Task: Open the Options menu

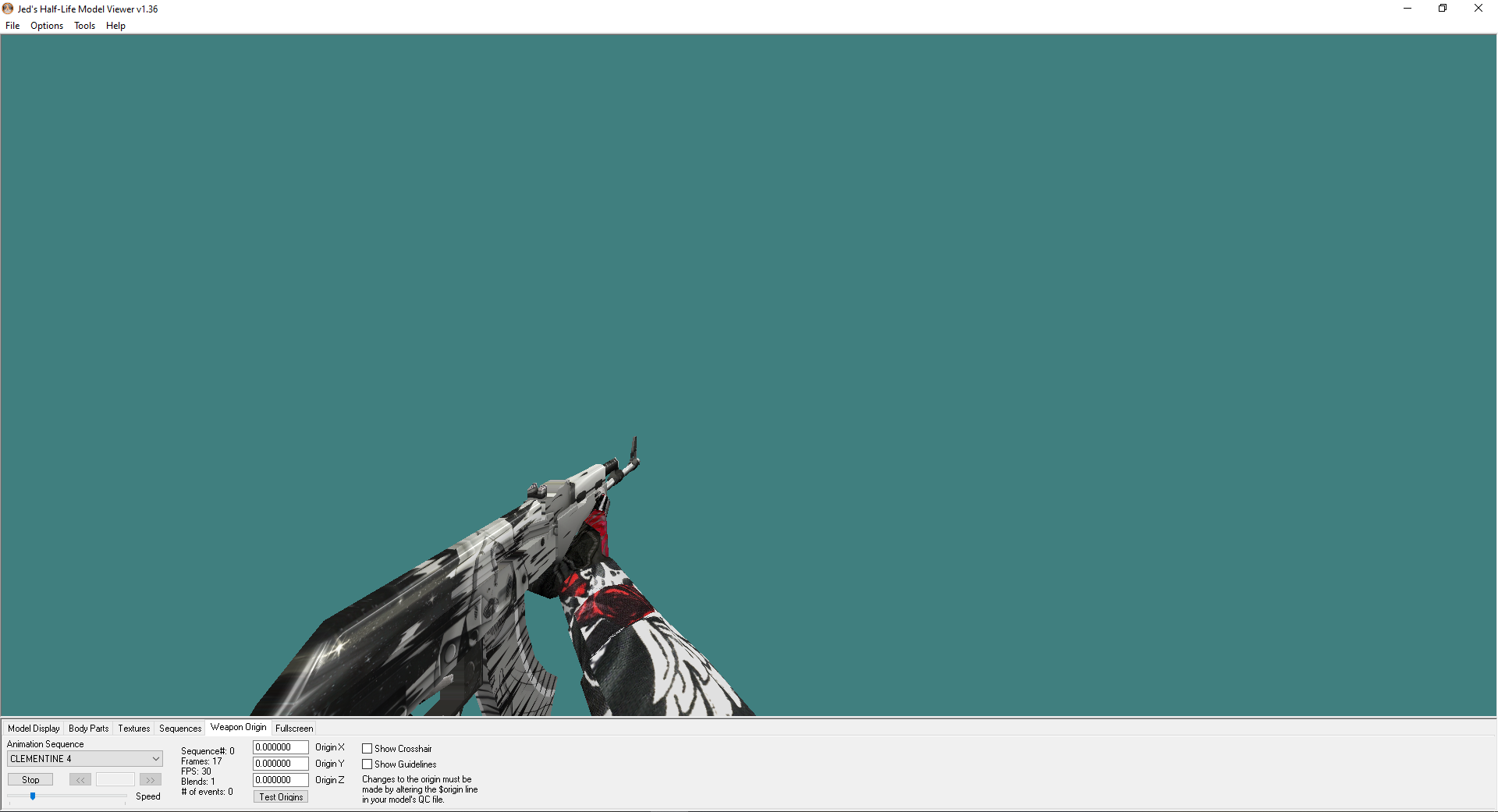Action: point(47,26)
